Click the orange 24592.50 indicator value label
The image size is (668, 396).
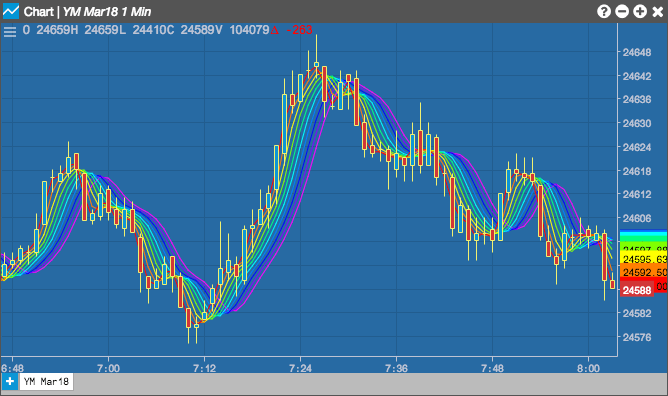tap(644, 272)
